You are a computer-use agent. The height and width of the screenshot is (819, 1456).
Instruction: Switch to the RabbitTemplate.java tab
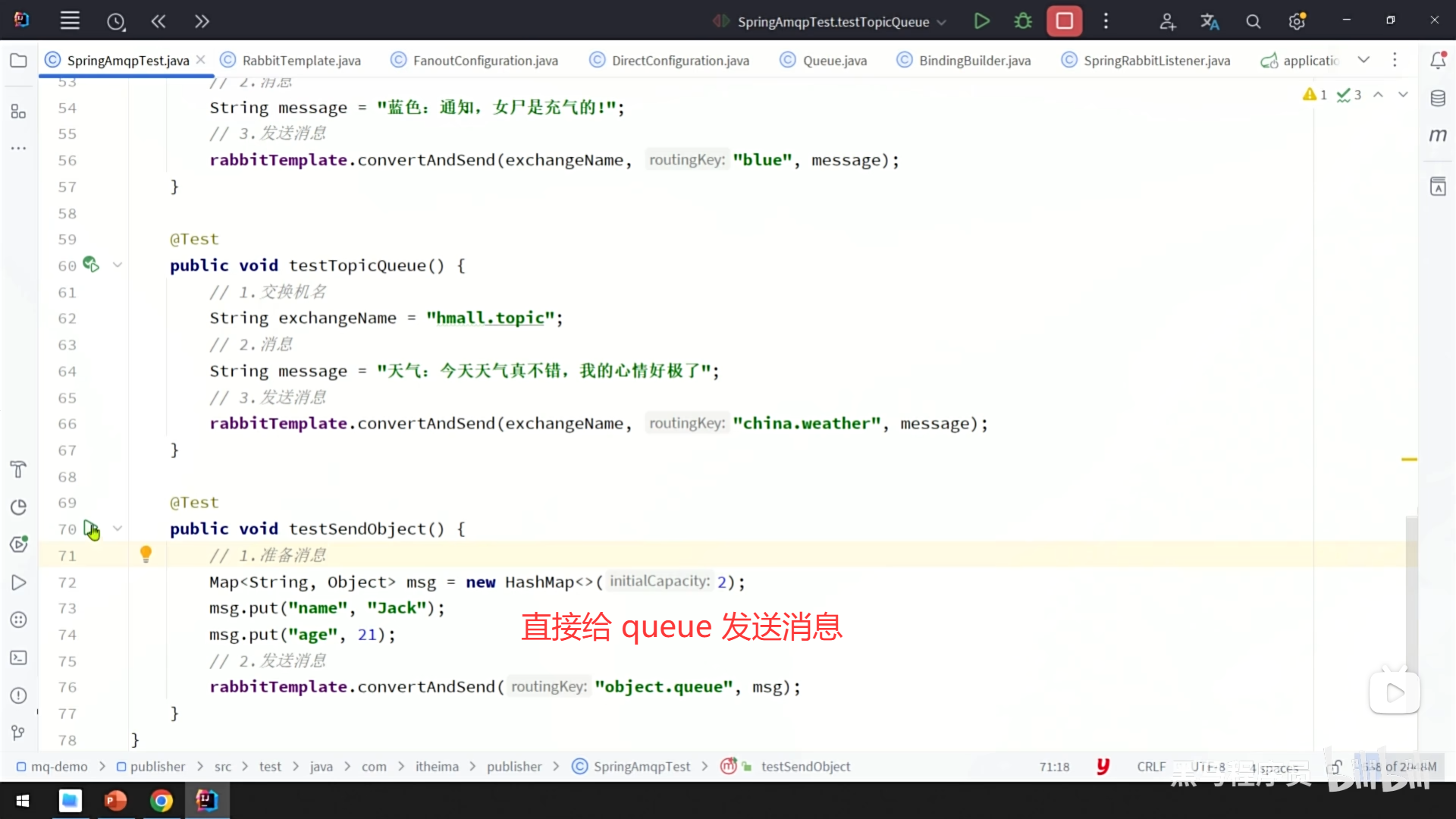point(301,61)
